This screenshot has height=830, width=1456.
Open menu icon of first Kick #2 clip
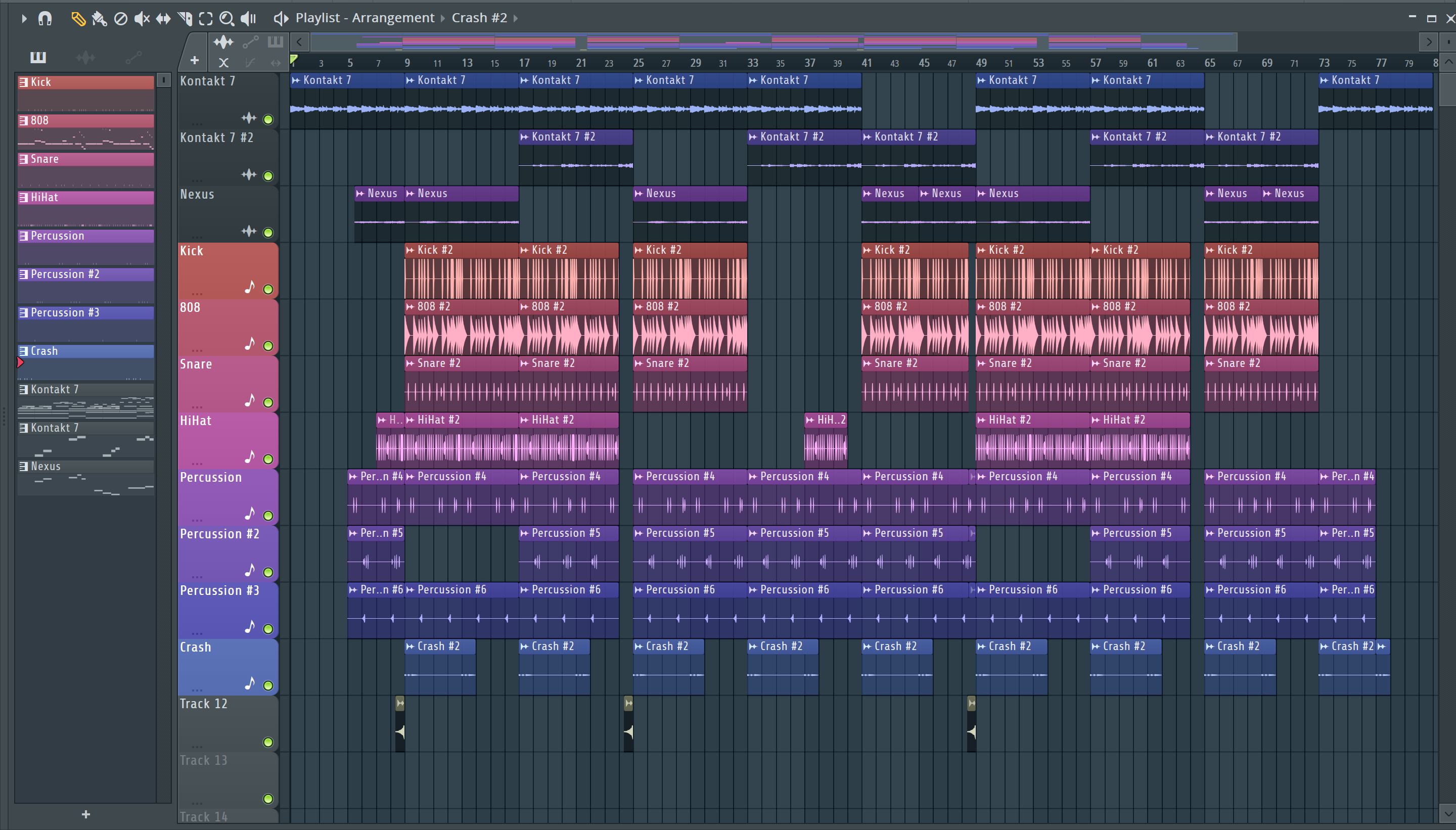[410, 250]
